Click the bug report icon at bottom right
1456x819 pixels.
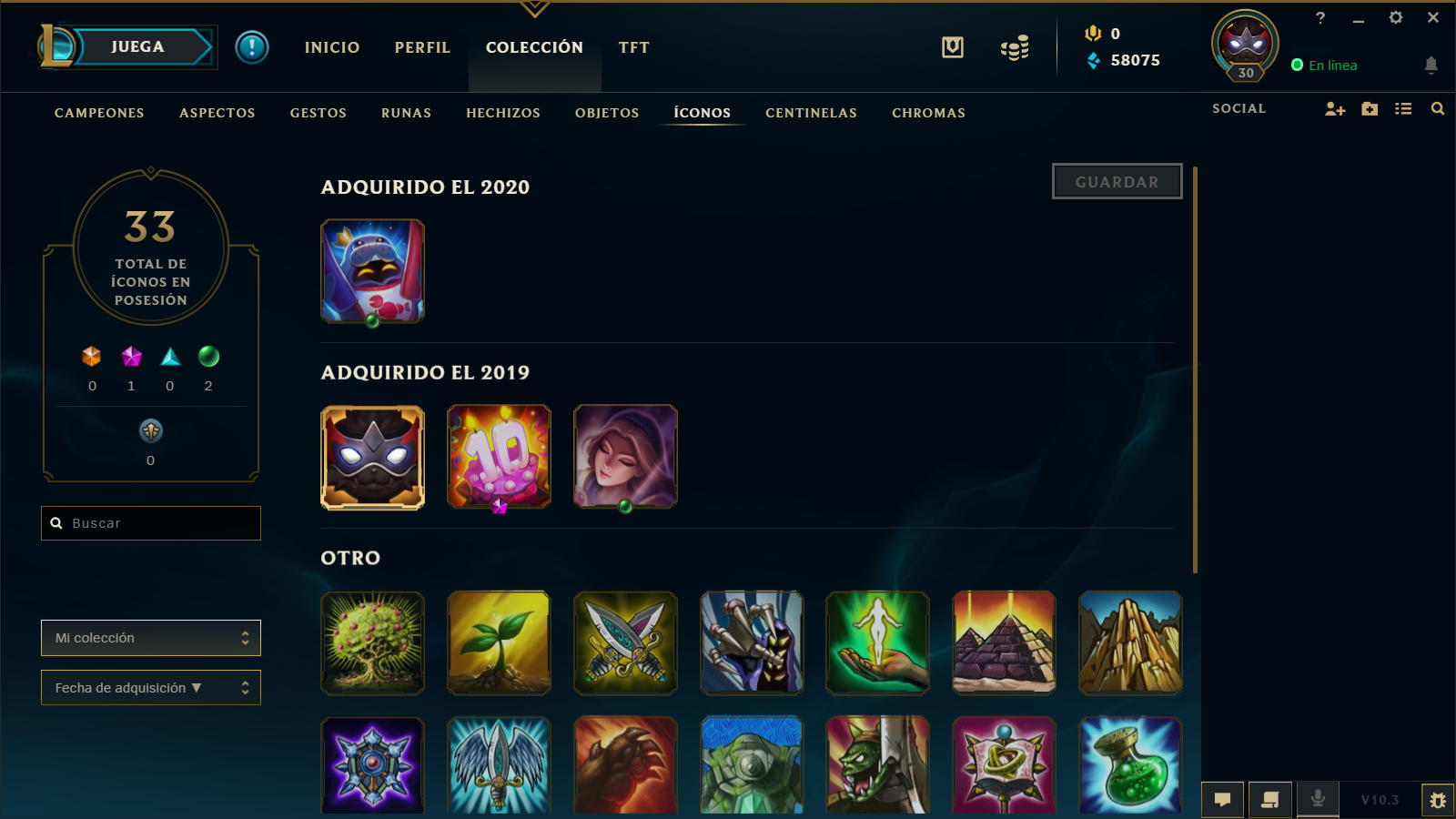pos(1438,800)
